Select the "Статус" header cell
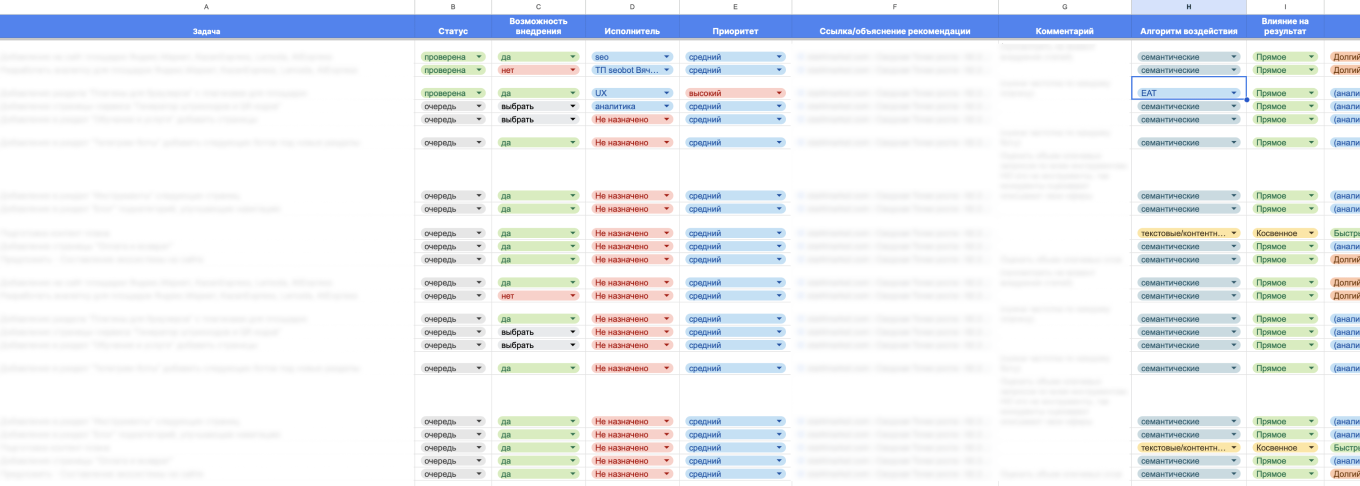The image size is (1360, 486). (x=452, y=31)
